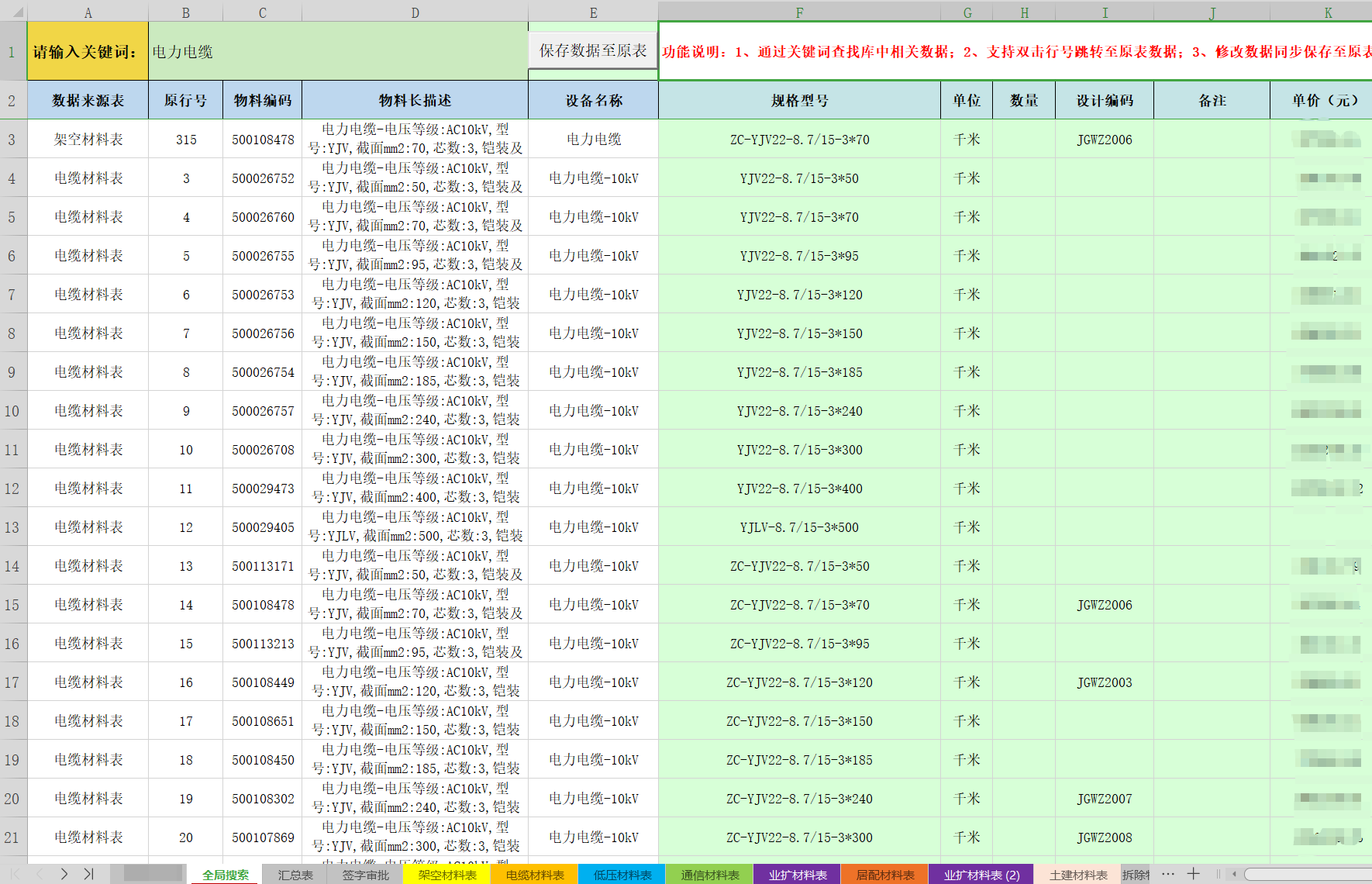Go to first sheet navigation arrow
This screenshot has height=884, width=1372.
point(15,874)
